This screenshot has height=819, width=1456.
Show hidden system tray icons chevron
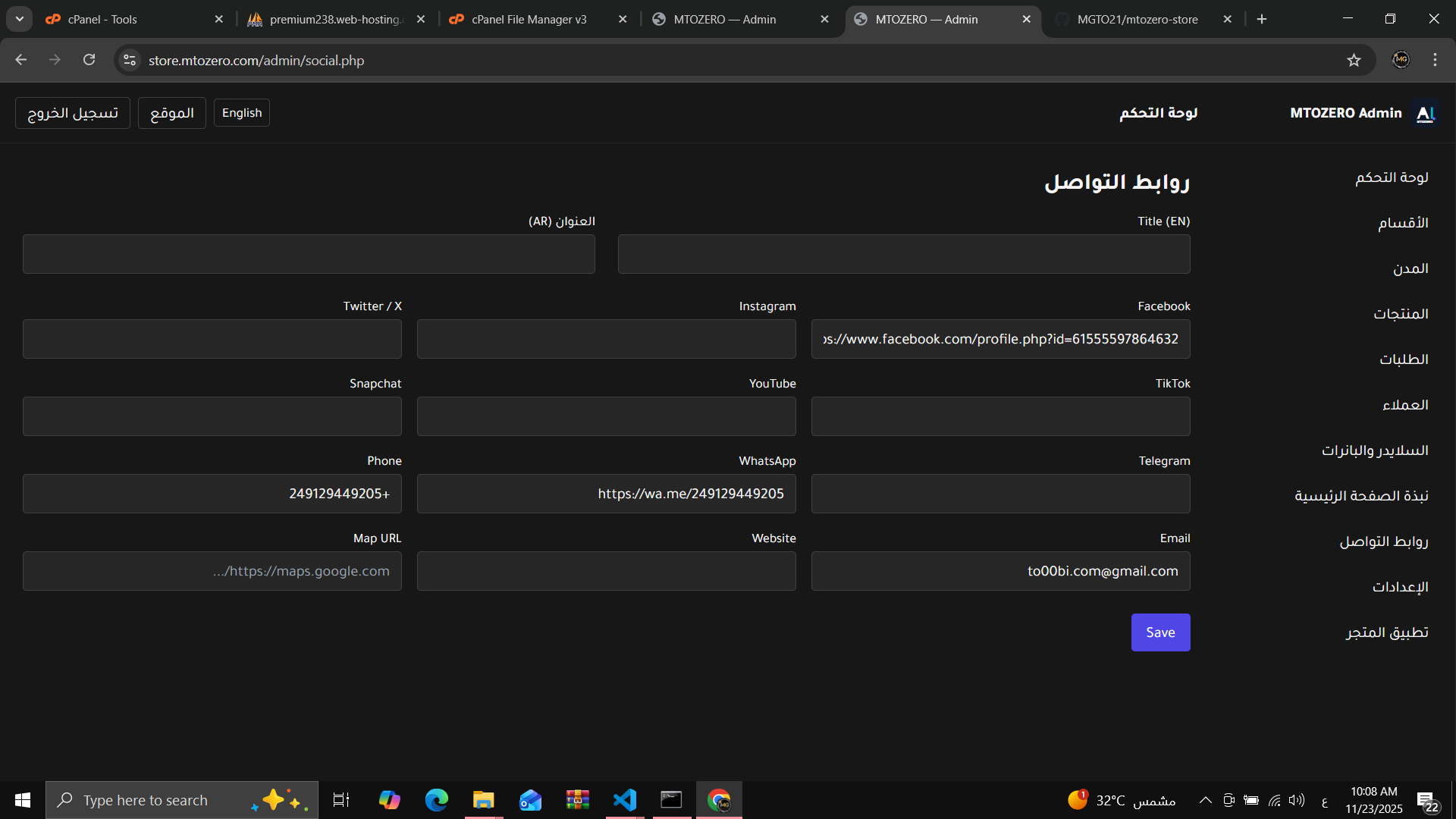1205,800
